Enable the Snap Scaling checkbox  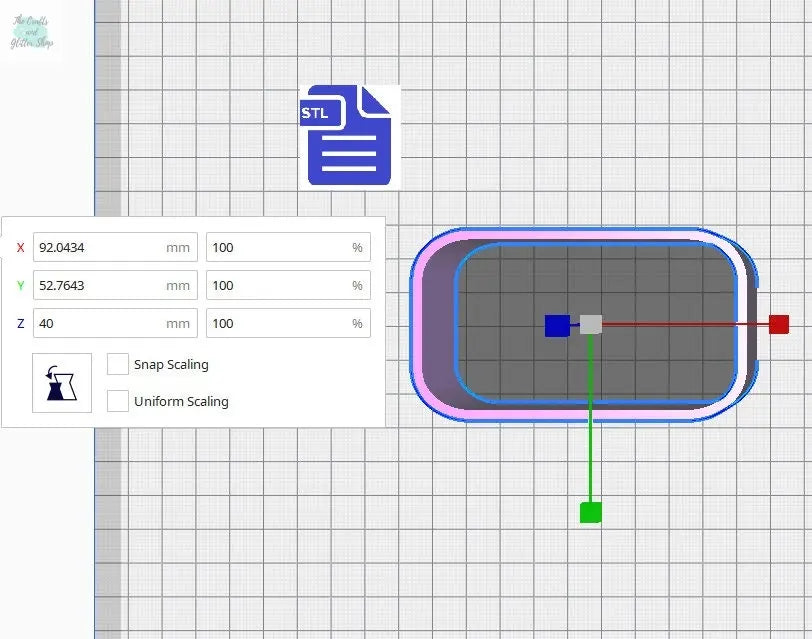click(x=118, y=364)
